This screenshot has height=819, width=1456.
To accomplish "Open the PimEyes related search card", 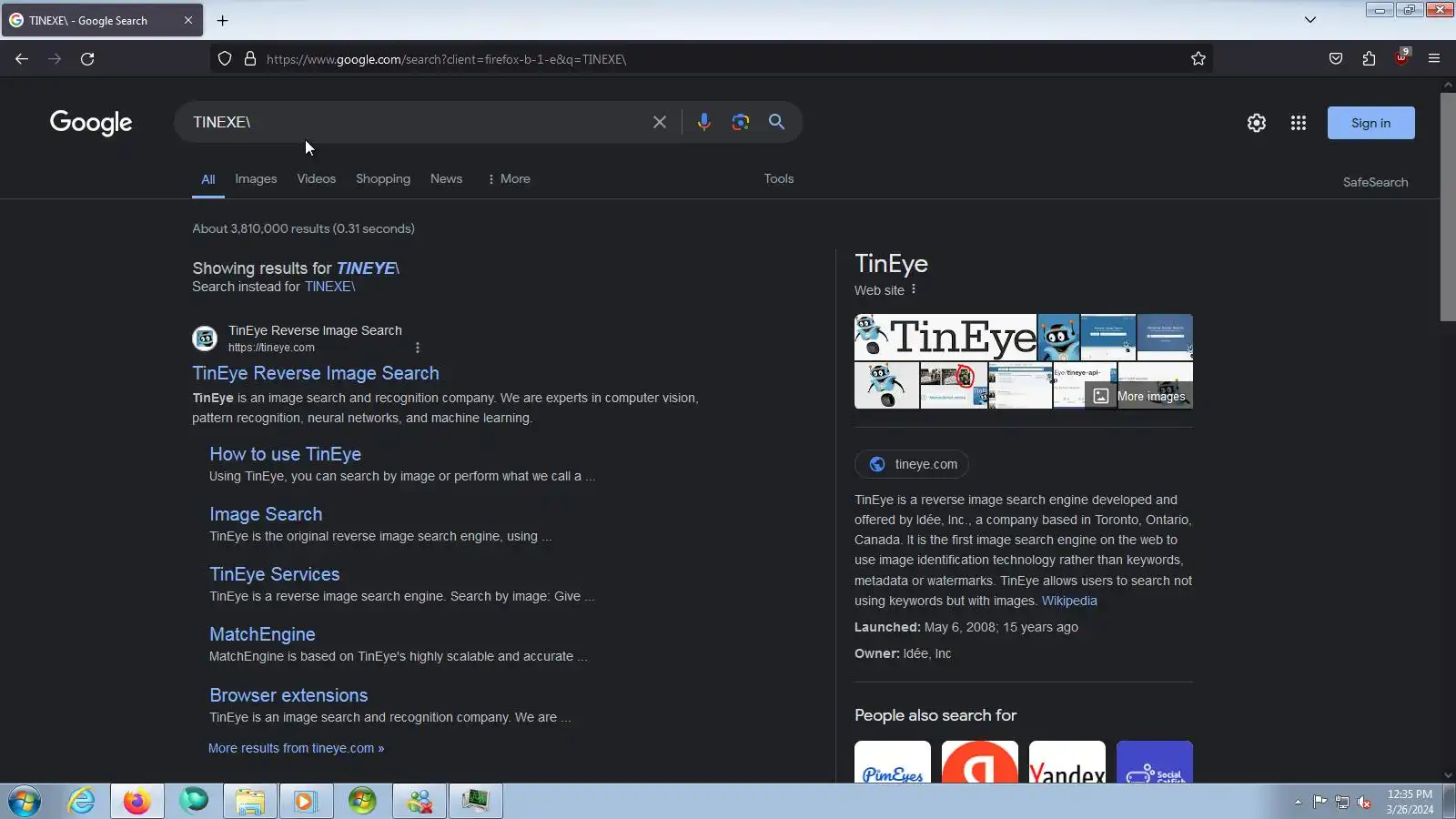I will point(893,763).
